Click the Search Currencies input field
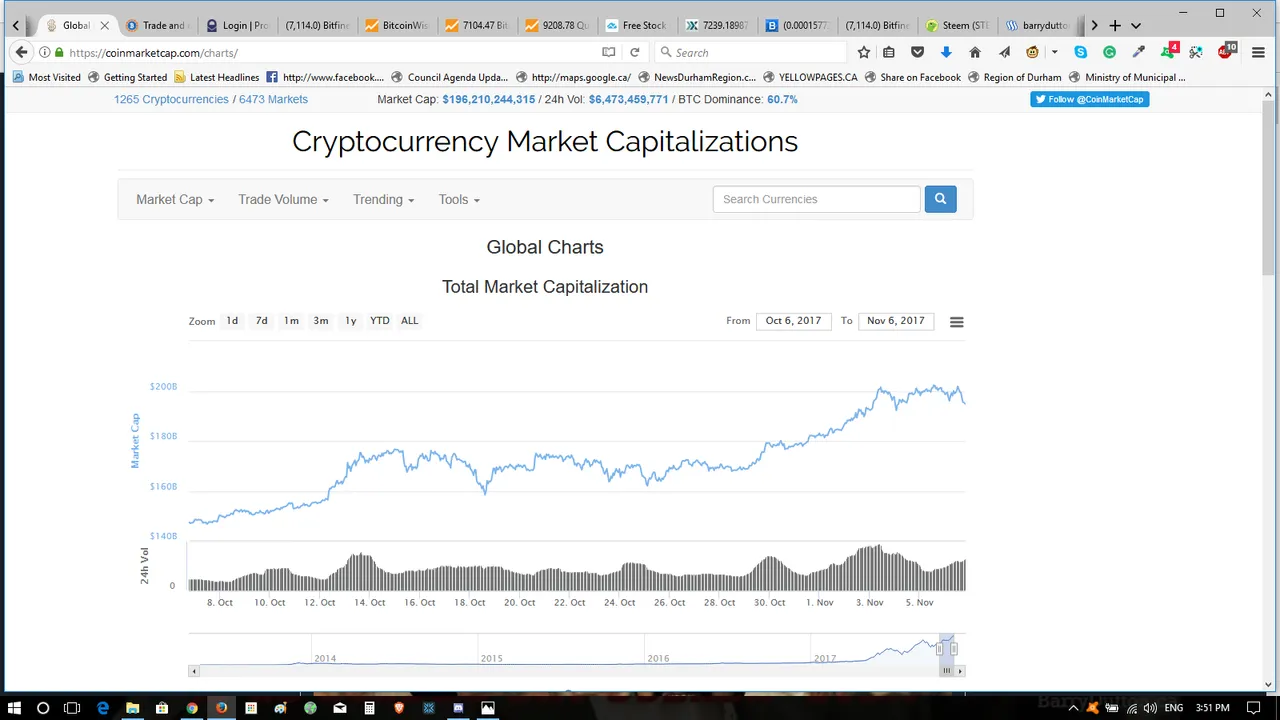Viewport: 1280px width, 720px height. coord(816,199)
